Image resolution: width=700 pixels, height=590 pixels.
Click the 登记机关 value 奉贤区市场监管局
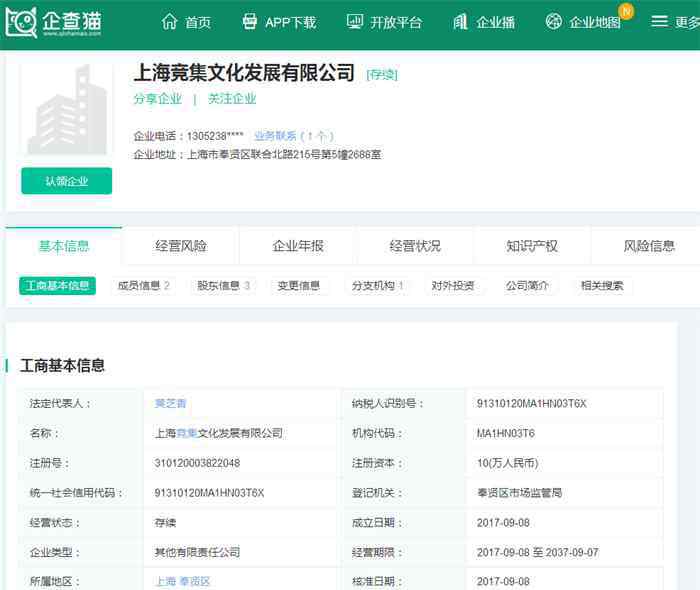(520, 493)
